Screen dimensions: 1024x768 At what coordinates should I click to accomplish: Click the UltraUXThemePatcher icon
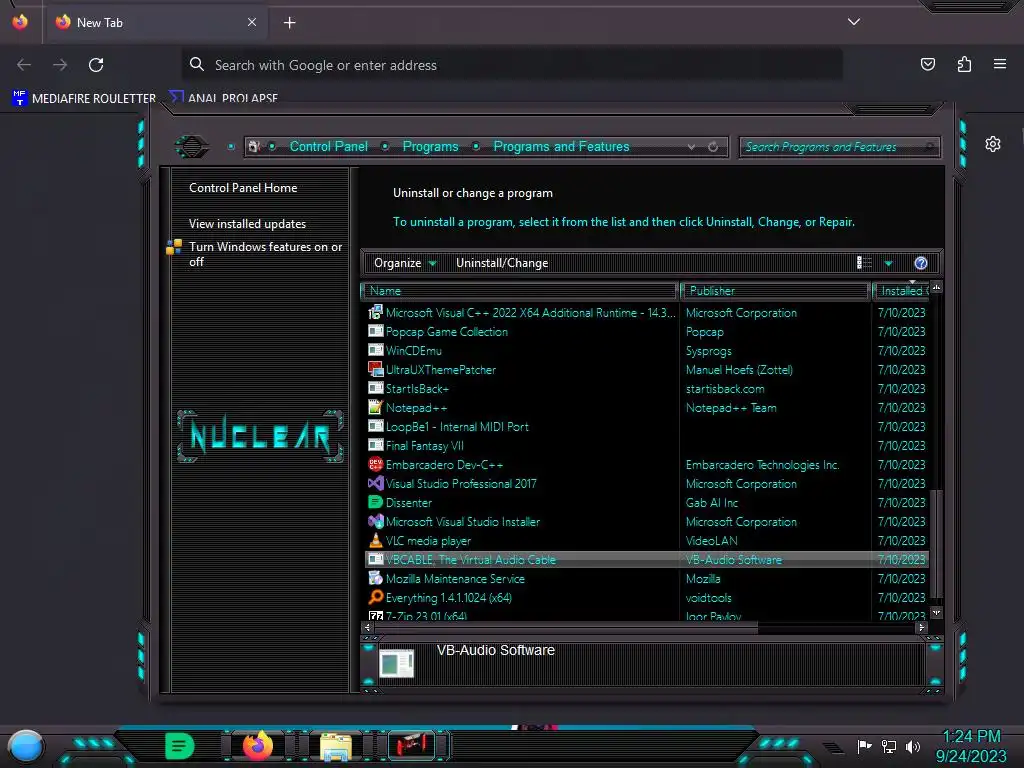click(376, 370)
